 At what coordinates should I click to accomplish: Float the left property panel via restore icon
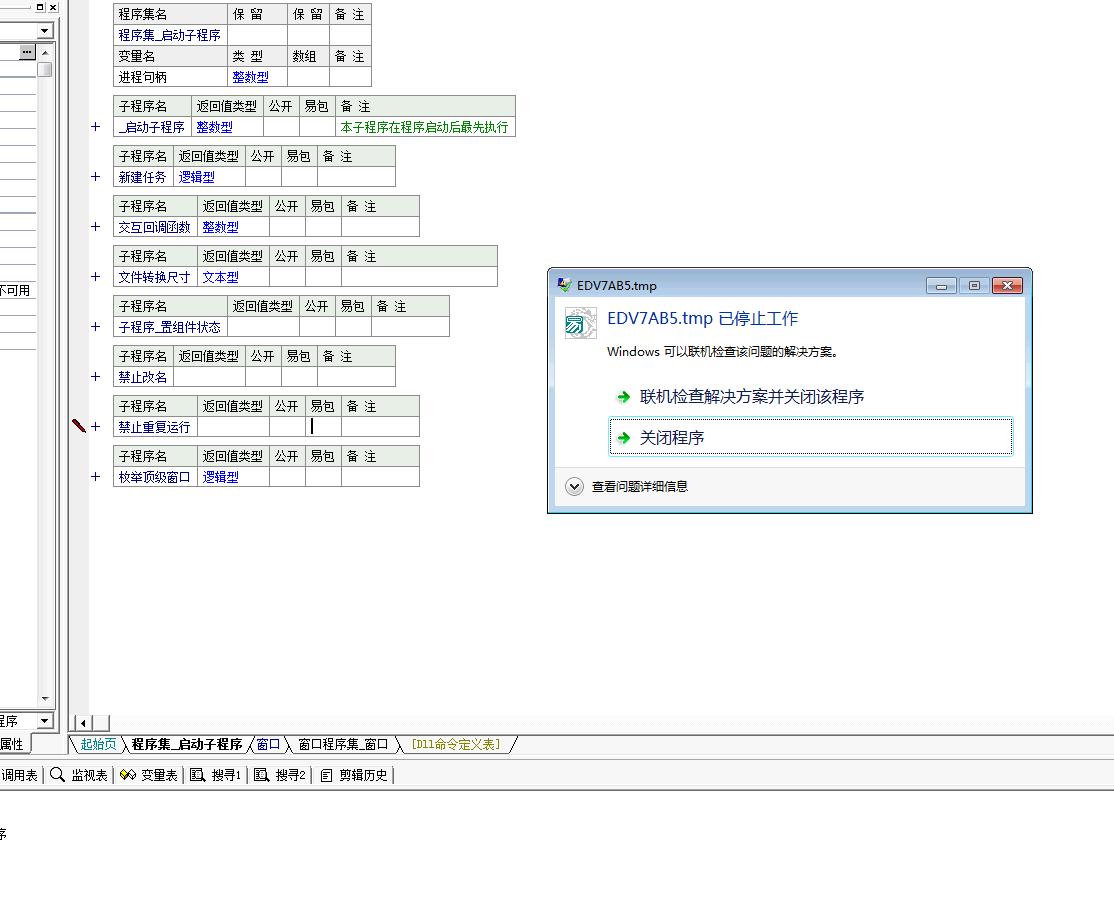40,7
